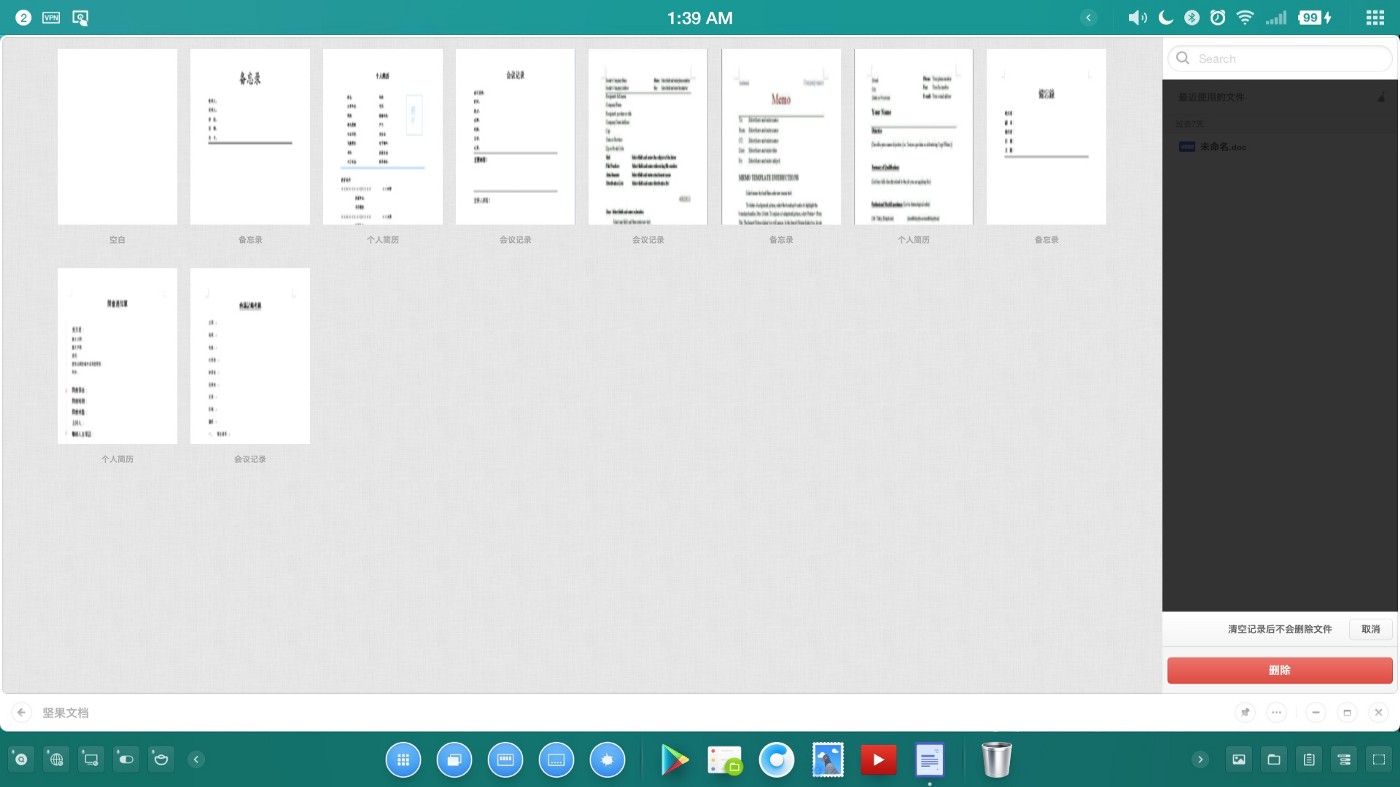Open the Google Play Store dock icon

pos(675,760)
